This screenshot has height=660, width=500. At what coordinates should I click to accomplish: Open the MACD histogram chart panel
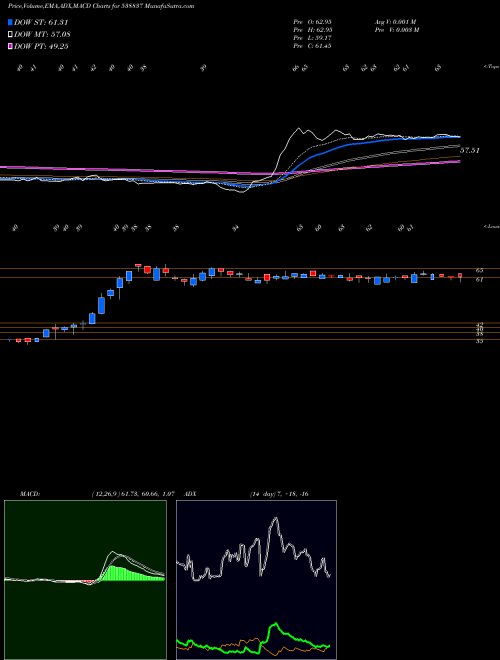(85, 580)
